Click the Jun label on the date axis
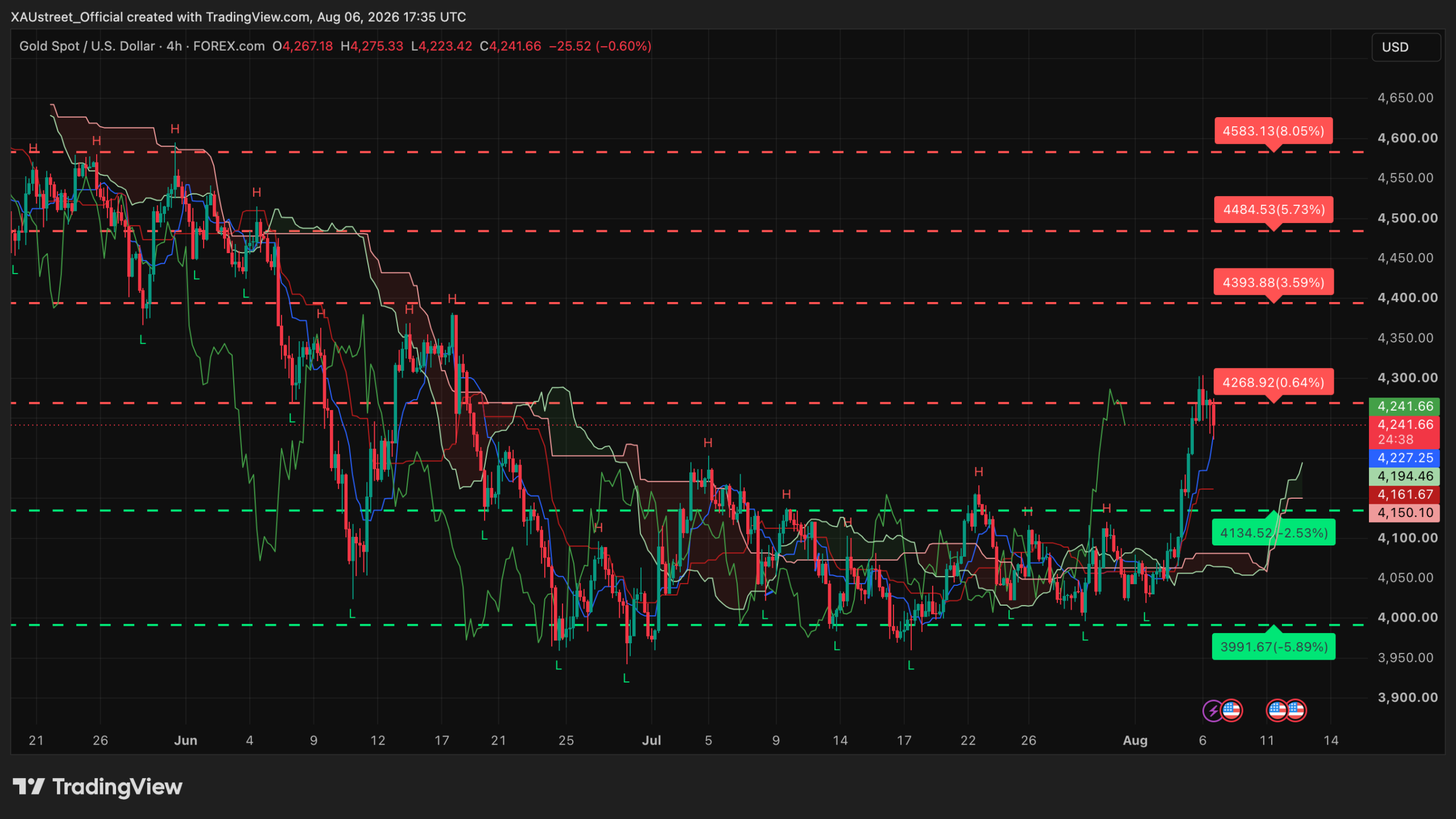 pos(185,741)
